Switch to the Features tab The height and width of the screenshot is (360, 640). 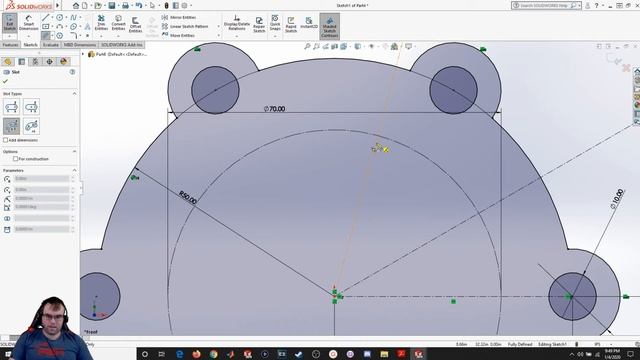[10, 45]
